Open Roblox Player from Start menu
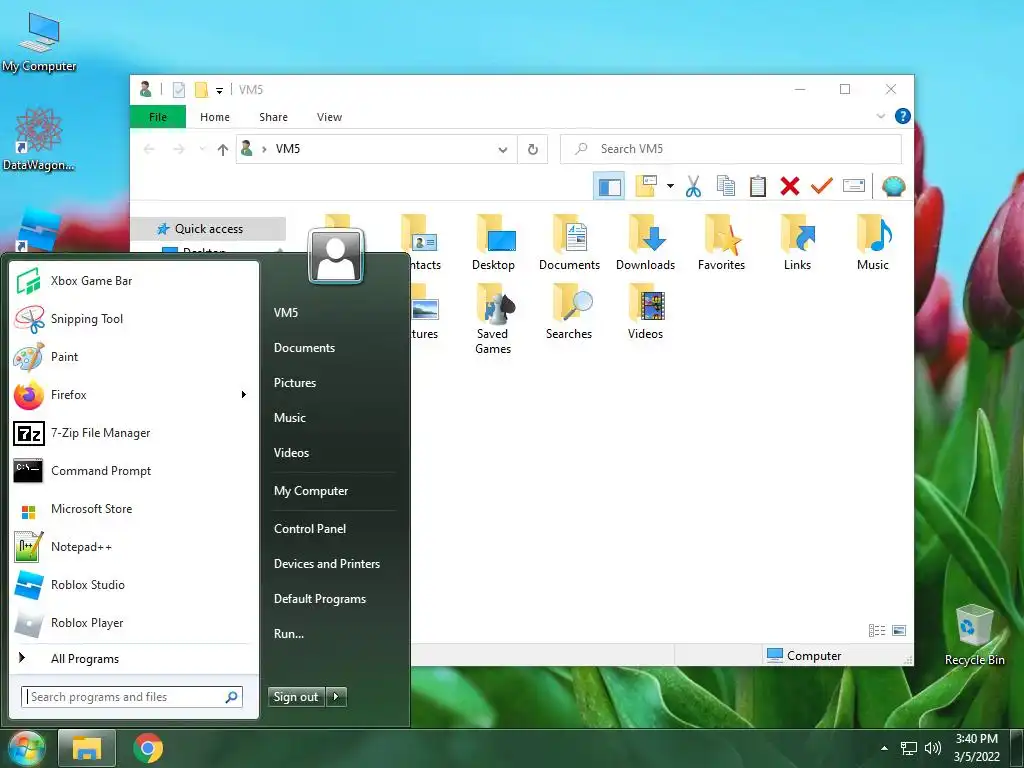This screenshot has height=768, width=1024. [134, 622]
